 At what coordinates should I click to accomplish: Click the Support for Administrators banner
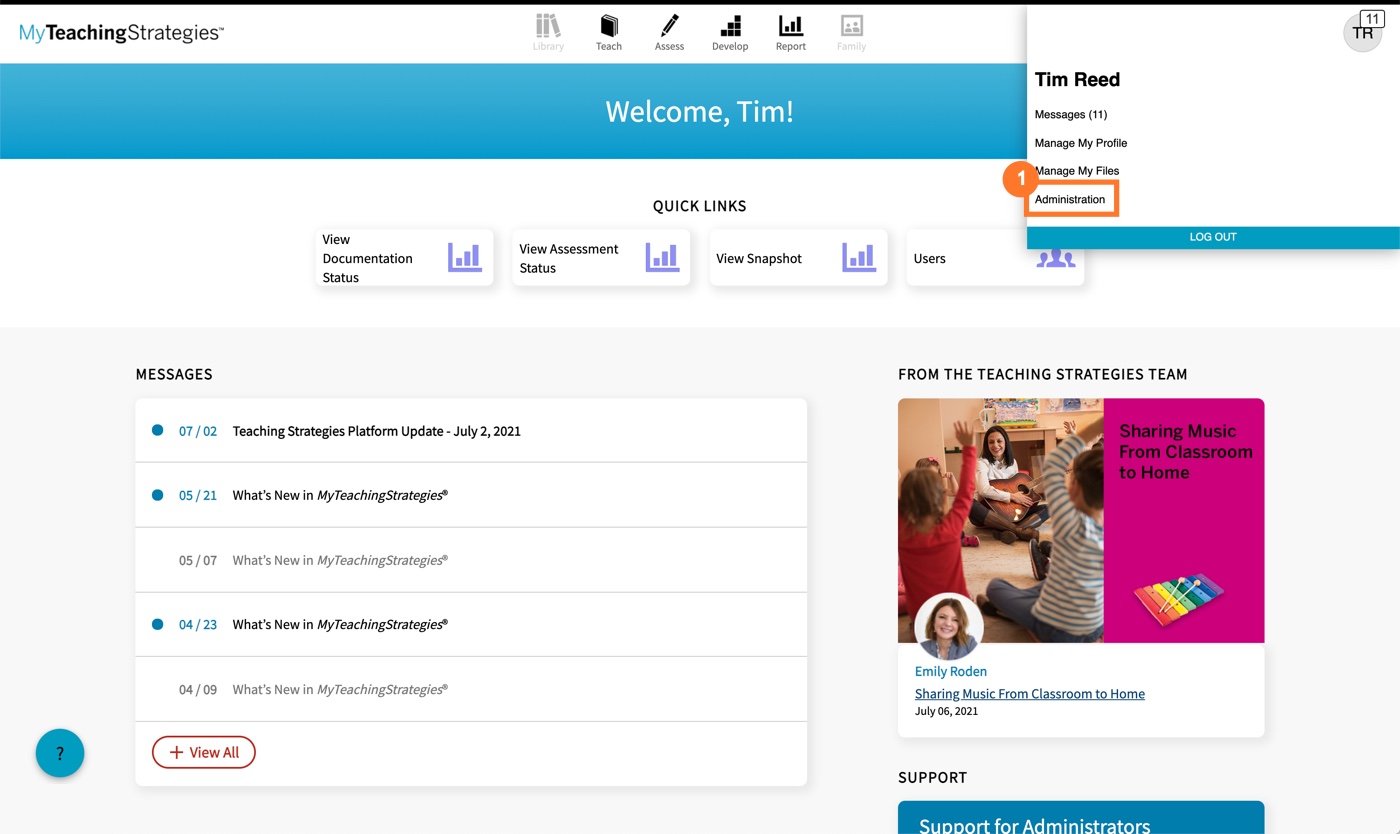pyautogui.click(x=1081, y=818)
